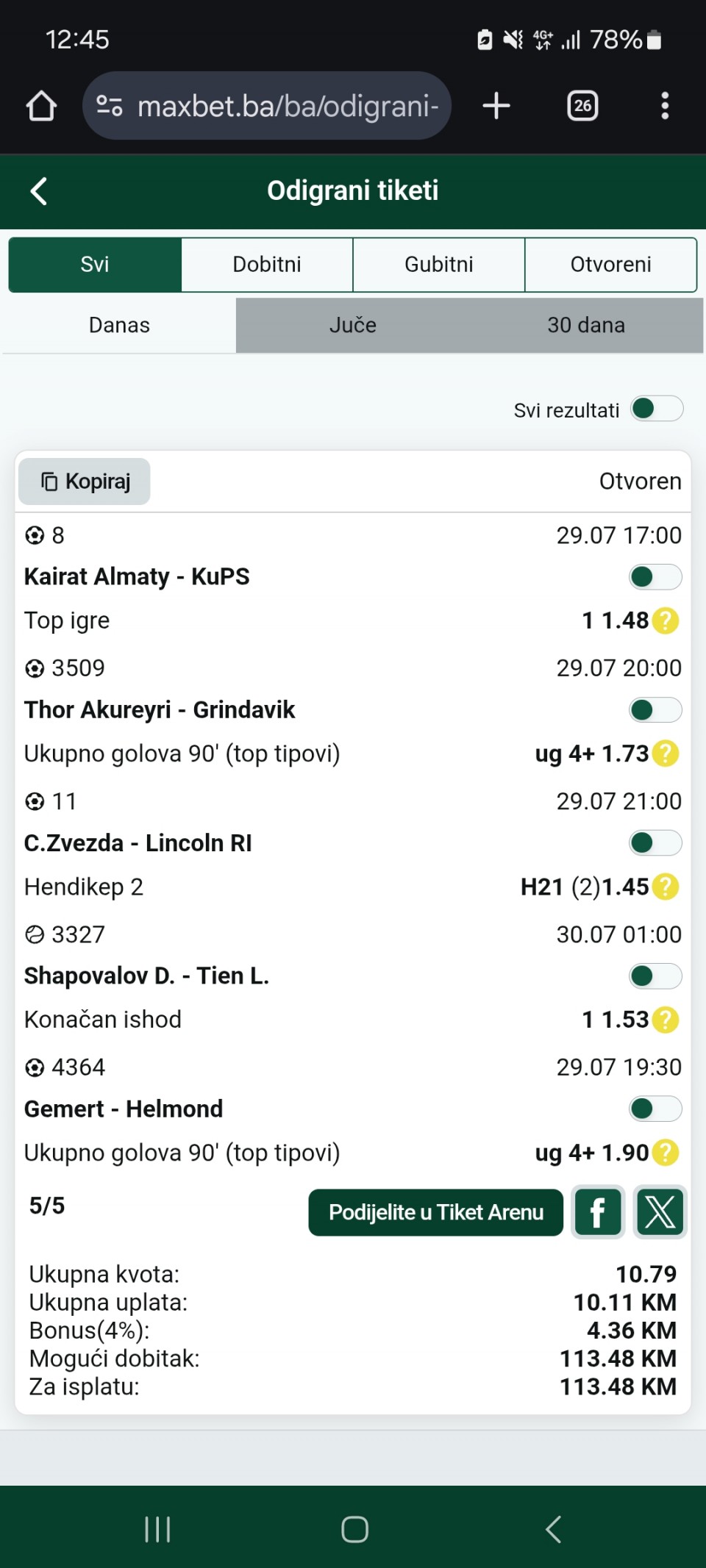706x1568 pixels.
Task: Open help icon for Gemert - Helmond odds 1.90
Action: (x=666, y=1153)
